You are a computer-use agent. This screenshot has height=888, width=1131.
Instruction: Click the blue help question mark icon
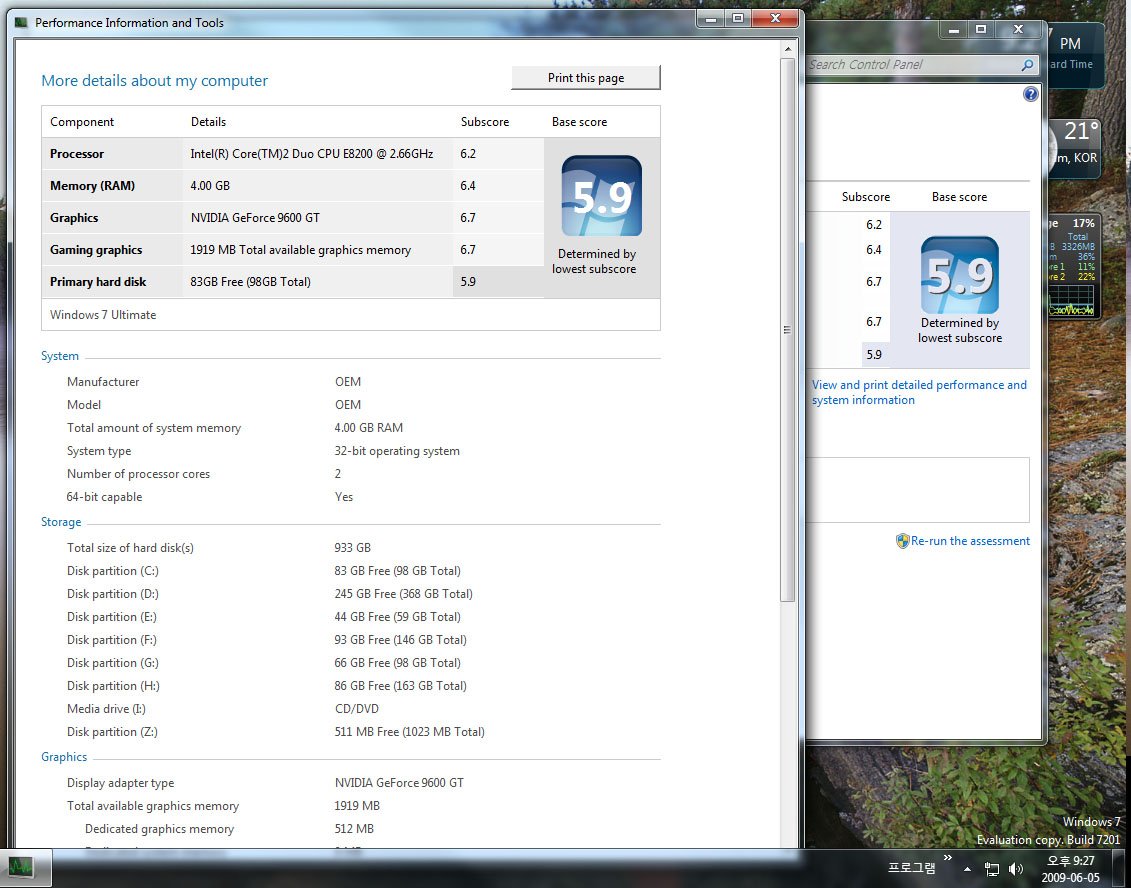click(1031, 94)
